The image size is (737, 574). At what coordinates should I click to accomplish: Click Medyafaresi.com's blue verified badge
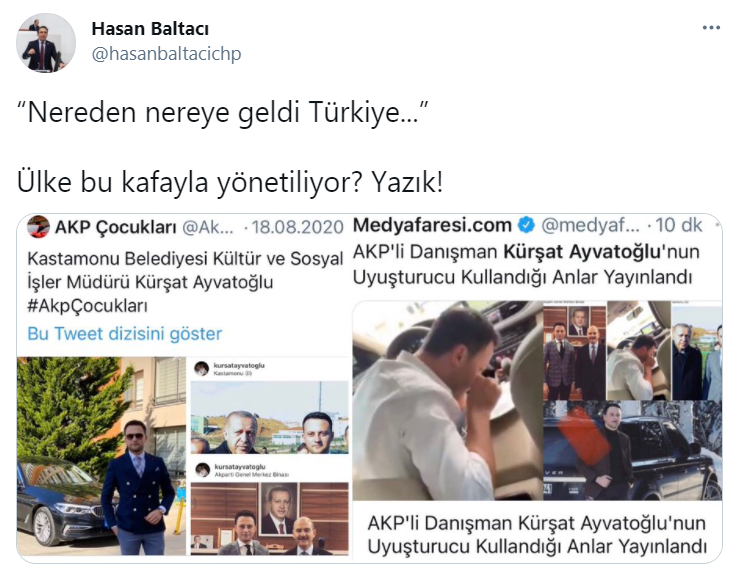[x=526, y=226]
